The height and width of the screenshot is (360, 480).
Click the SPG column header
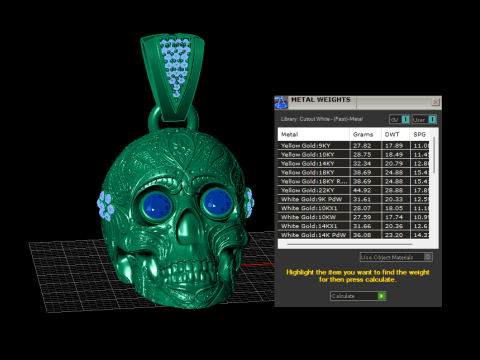tap(420, 134)
